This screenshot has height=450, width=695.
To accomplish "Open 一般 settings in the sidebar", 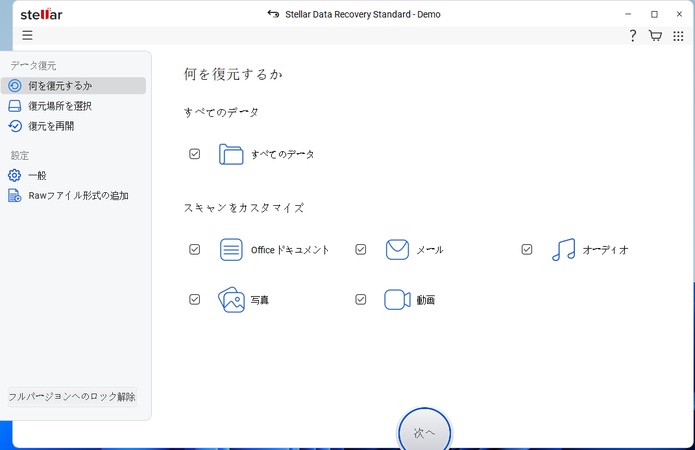I will click(37, 176).
